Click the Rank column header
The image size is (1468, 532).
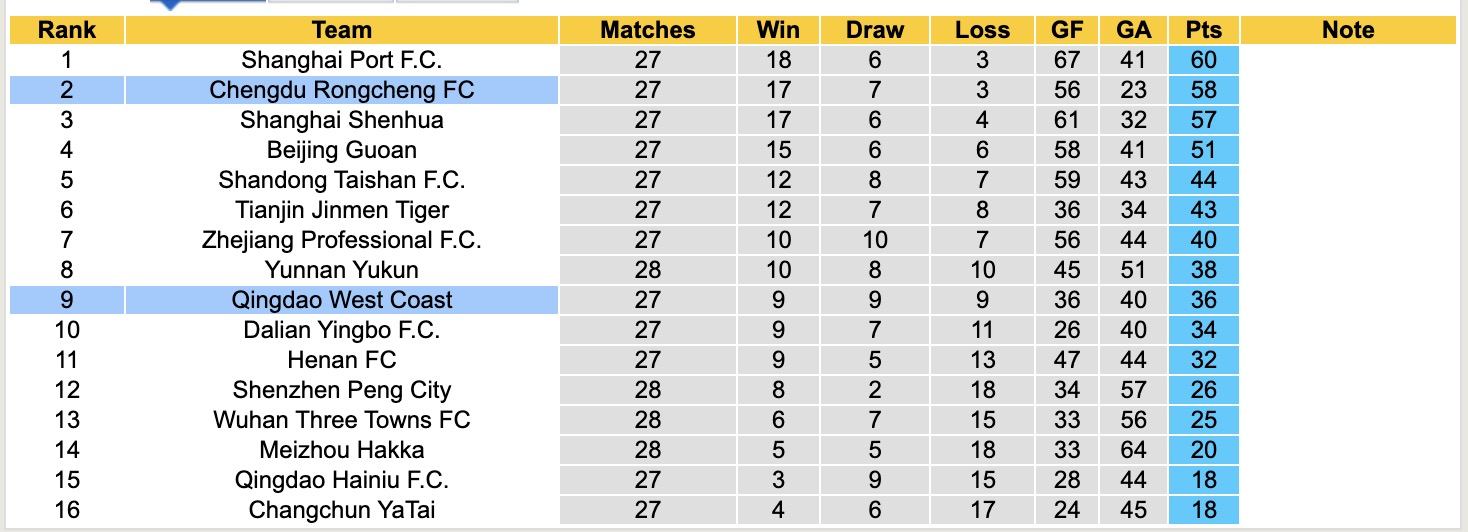67,30
